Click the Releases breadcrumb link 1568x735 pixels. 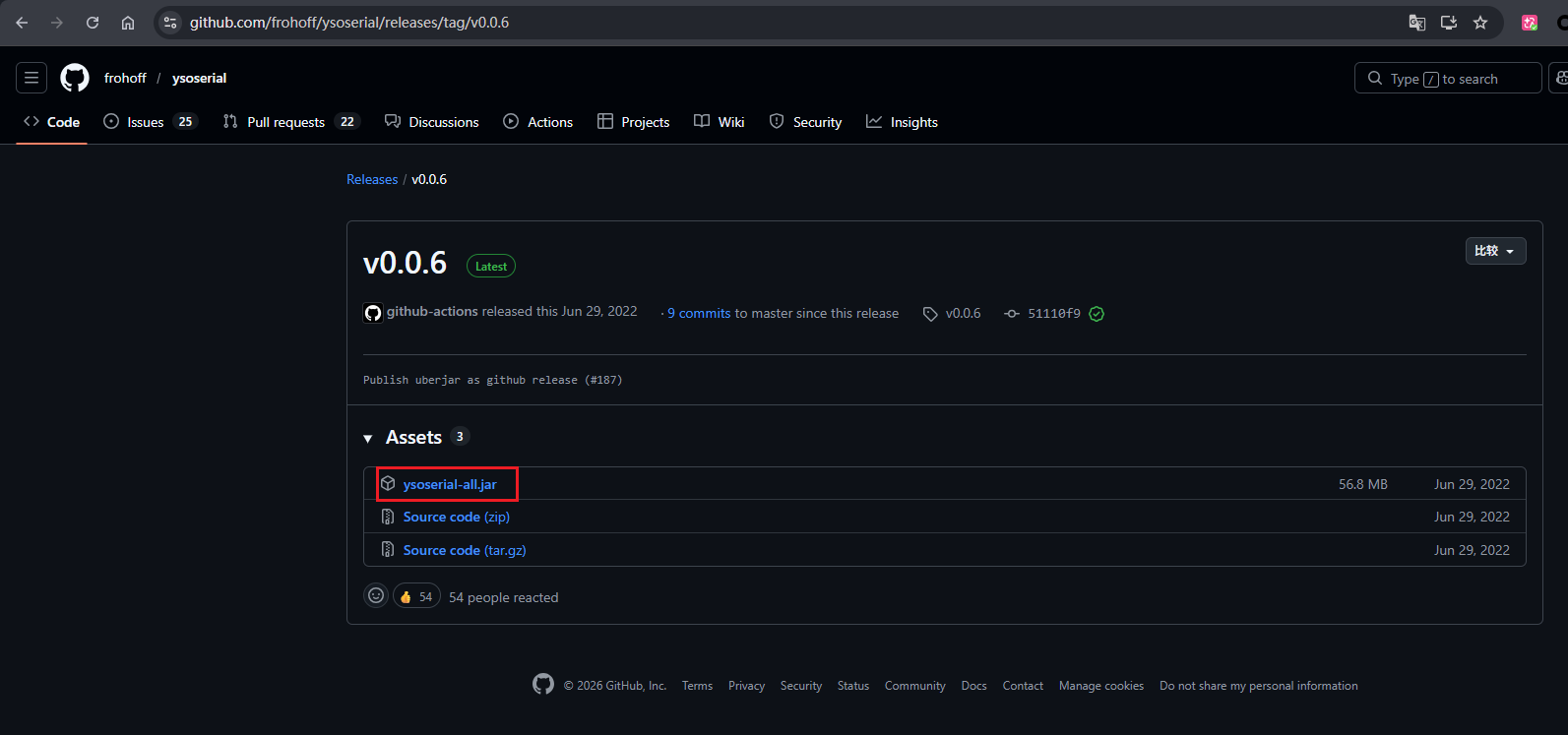pyautogui.click(x=372, y=179)
